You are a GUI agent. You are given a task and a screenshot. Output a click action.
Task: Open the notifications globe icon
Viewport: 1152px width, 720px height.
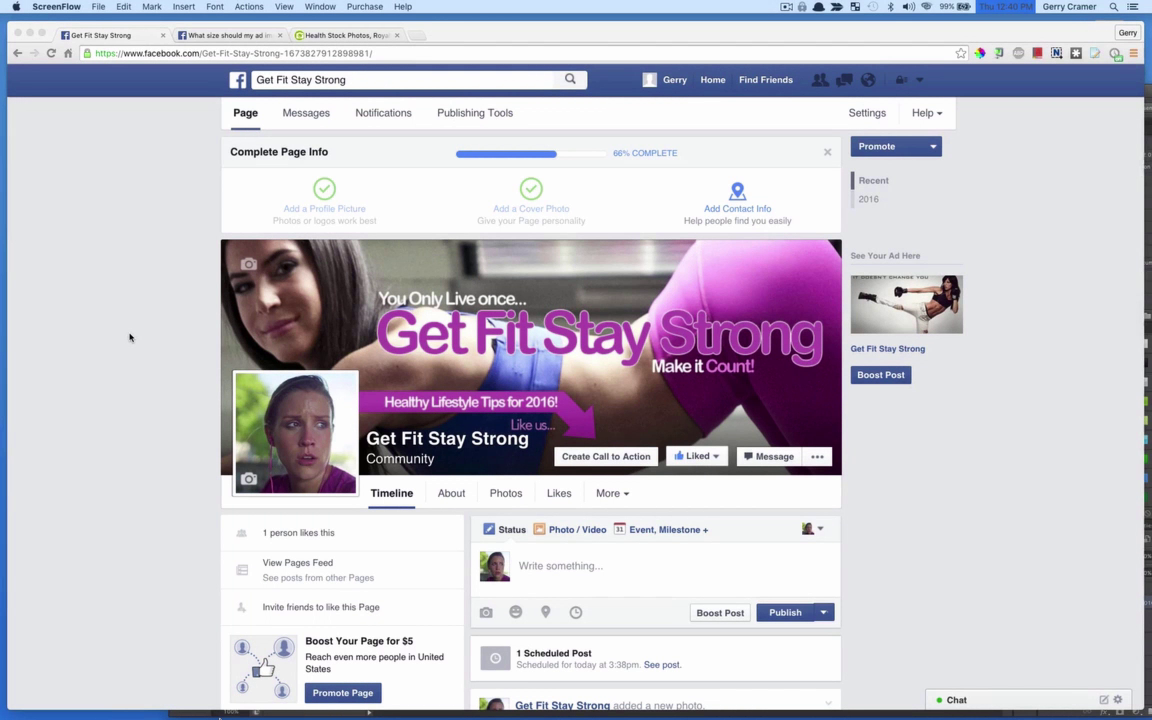coord(868,80)
